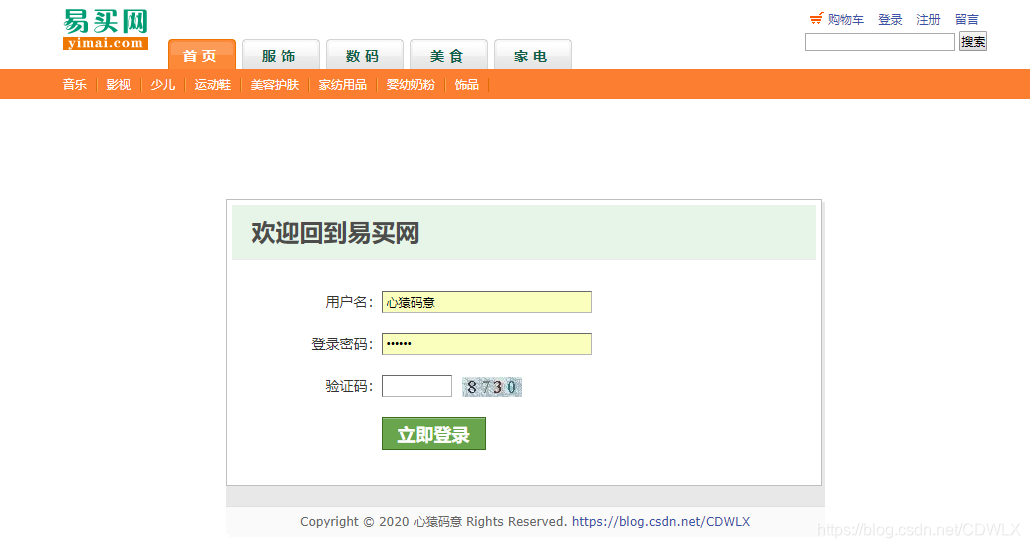Open the 家电 tab

click(x=533, y=55)
